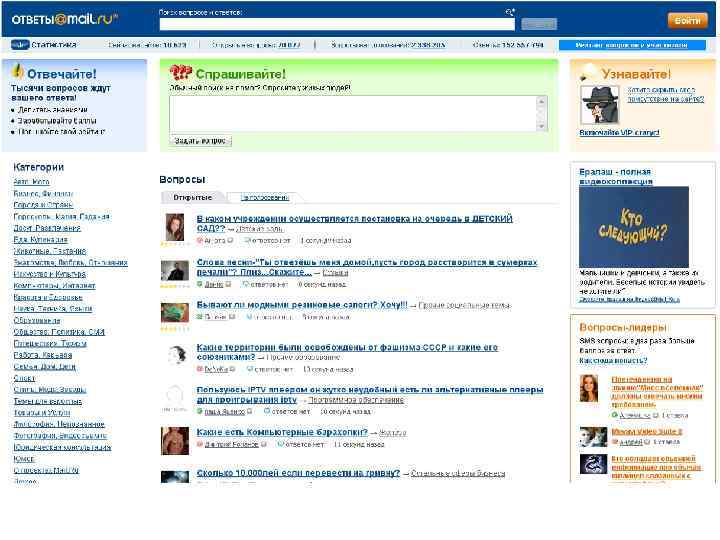Click inside the ask-a-question text area
The height and width of the screenshot is (540, 720).
click(x=353, y=113)
